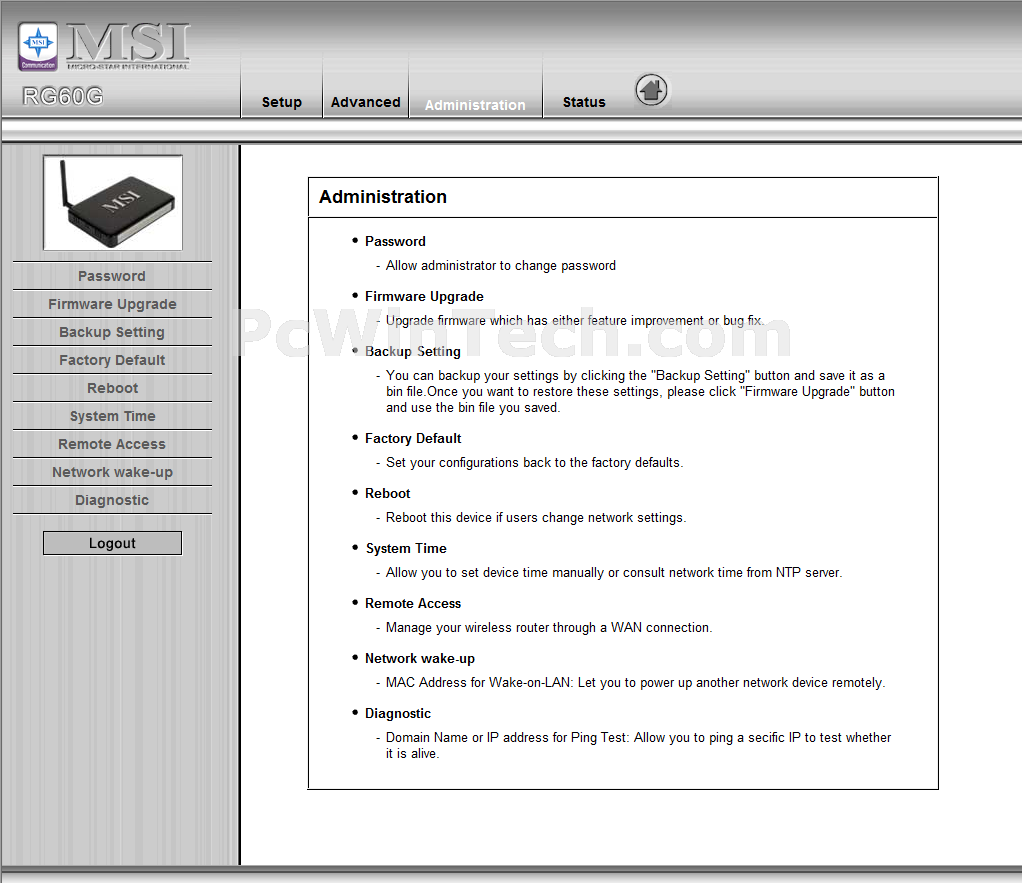Viewport: 1022px width, 883px height.
Task: Click the Network wake-up heading in content
Action: tap(420, 659)
